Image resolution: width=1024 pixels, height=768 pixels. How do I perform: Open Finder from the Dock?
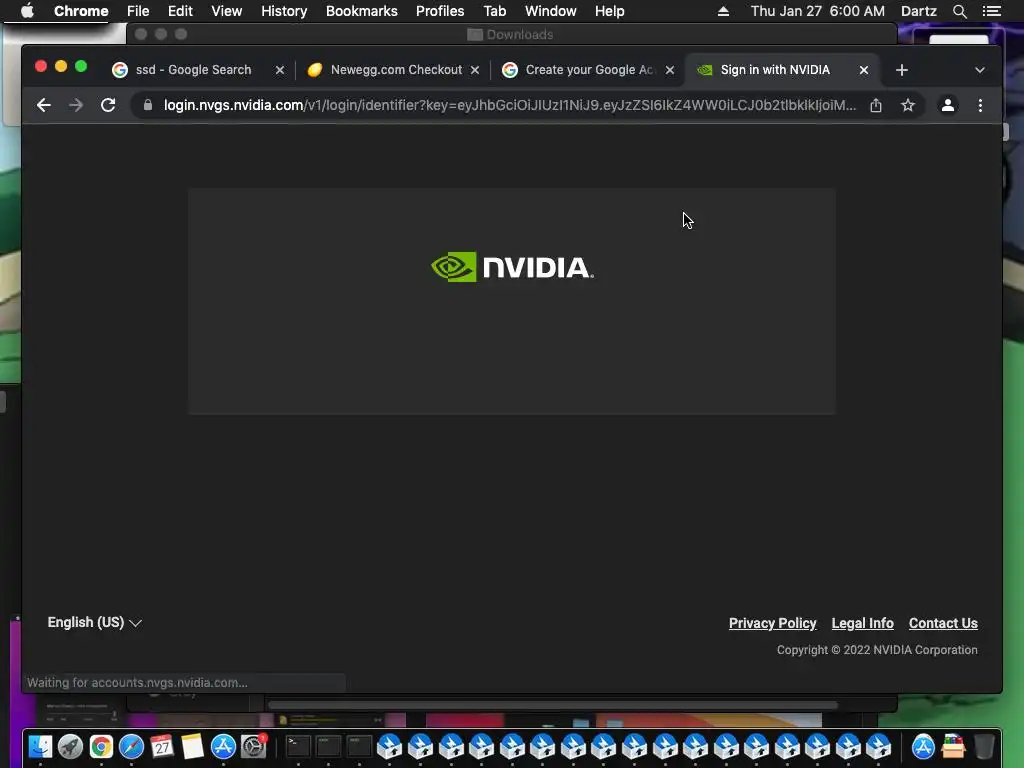point(40,746)
